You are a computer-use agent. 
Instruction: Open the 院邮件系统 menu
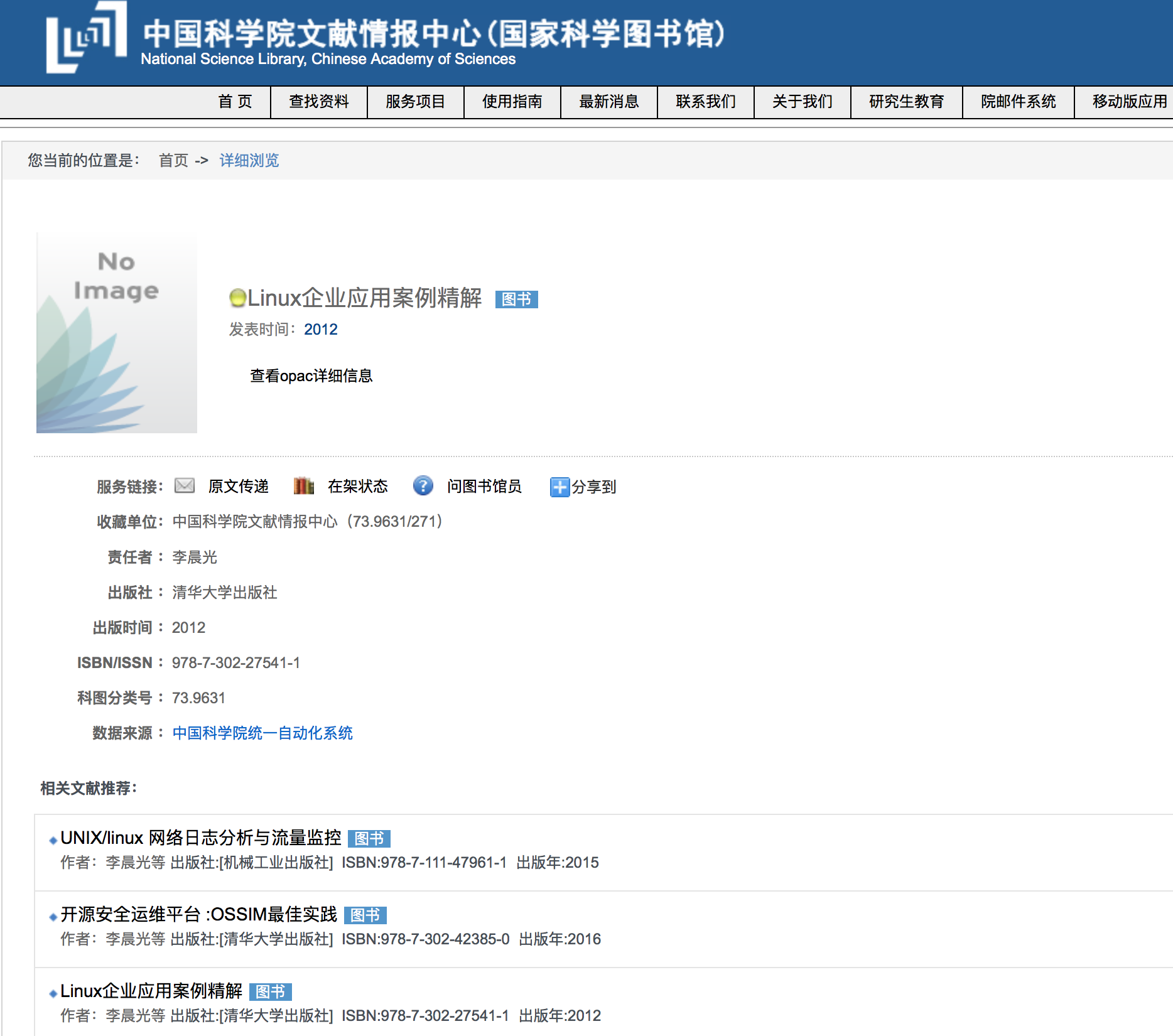1019,102
